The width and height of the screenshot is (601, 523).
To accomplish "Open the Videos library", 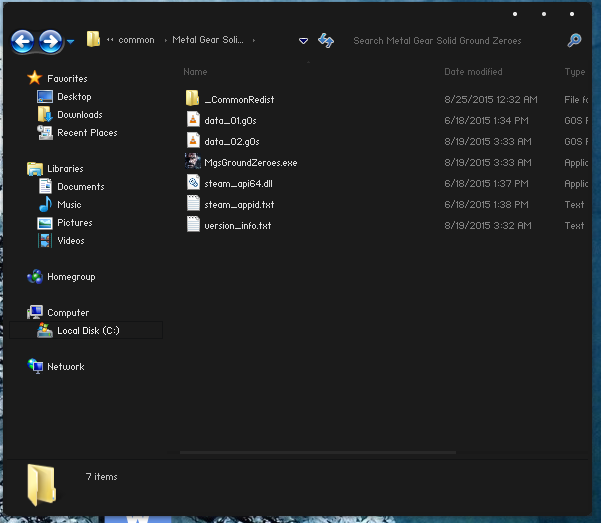I will (71, 241).
